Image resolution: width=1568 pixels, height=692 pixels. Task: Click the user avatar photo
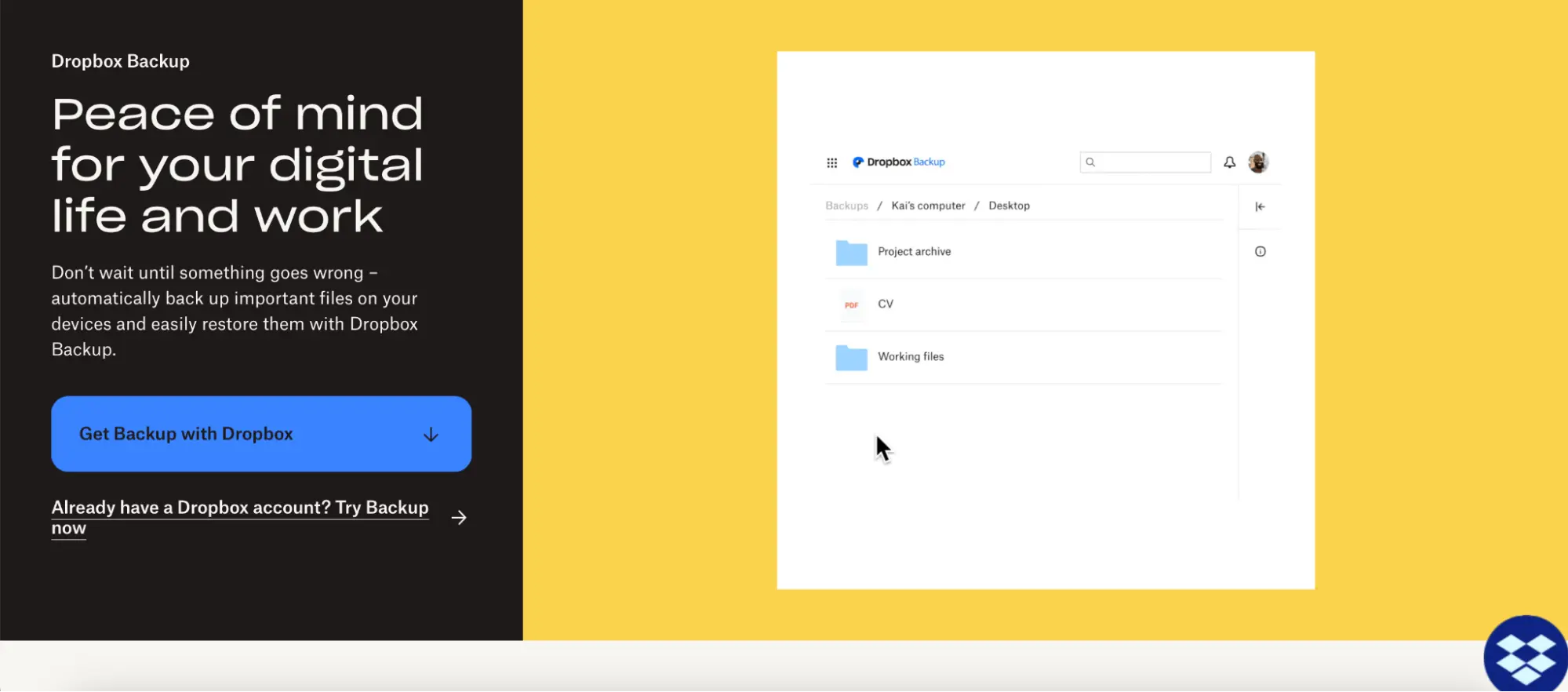coord(1258,162)
